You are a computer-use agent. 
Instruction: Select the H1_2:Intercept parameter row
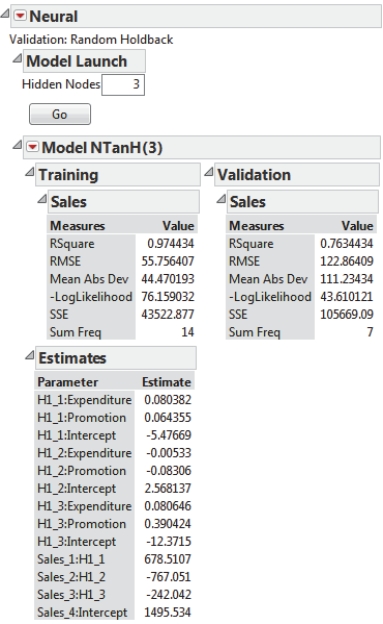115,488
